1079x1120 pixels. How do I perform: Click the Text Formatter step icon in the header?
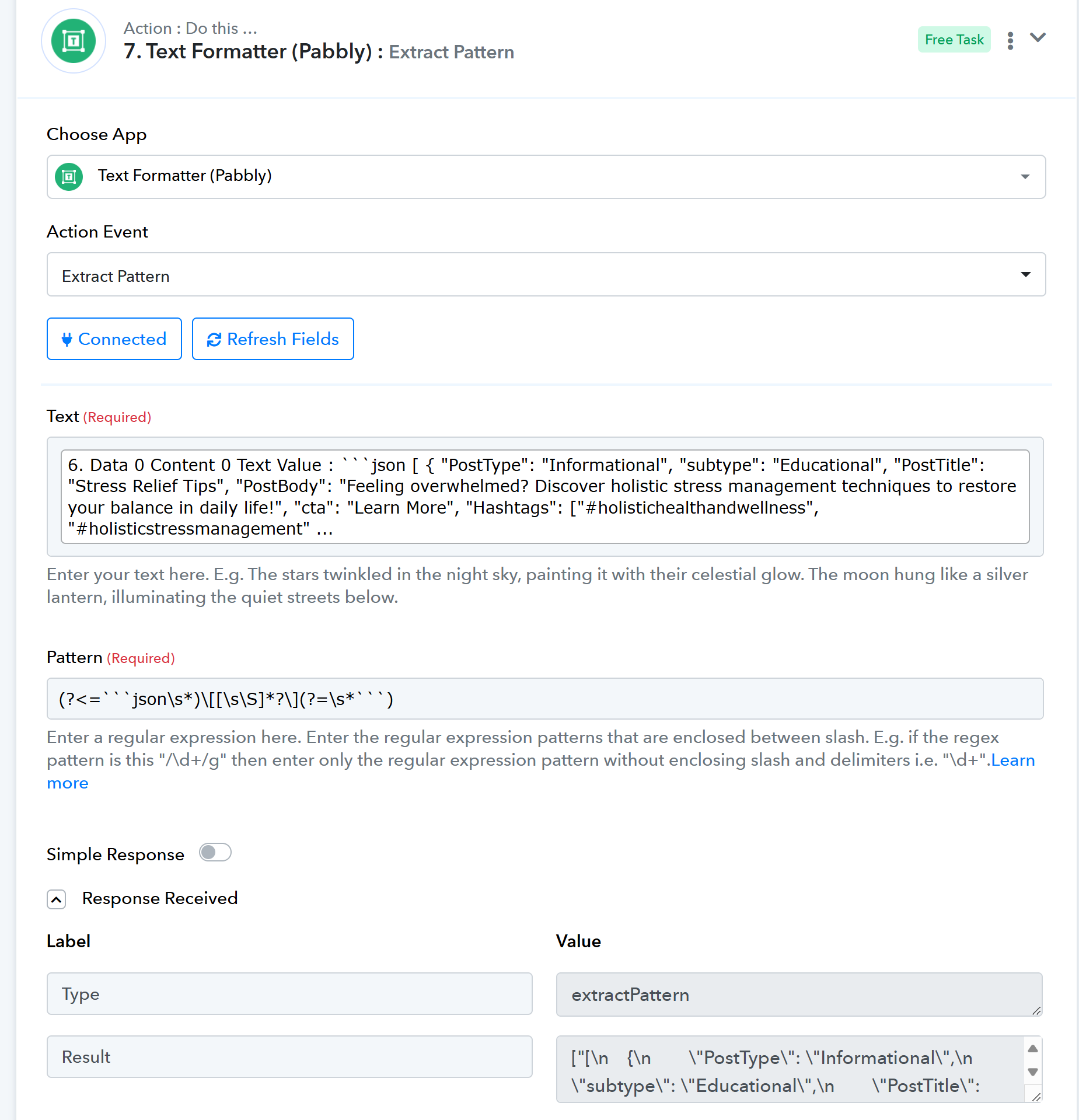[x=74, y=41]
